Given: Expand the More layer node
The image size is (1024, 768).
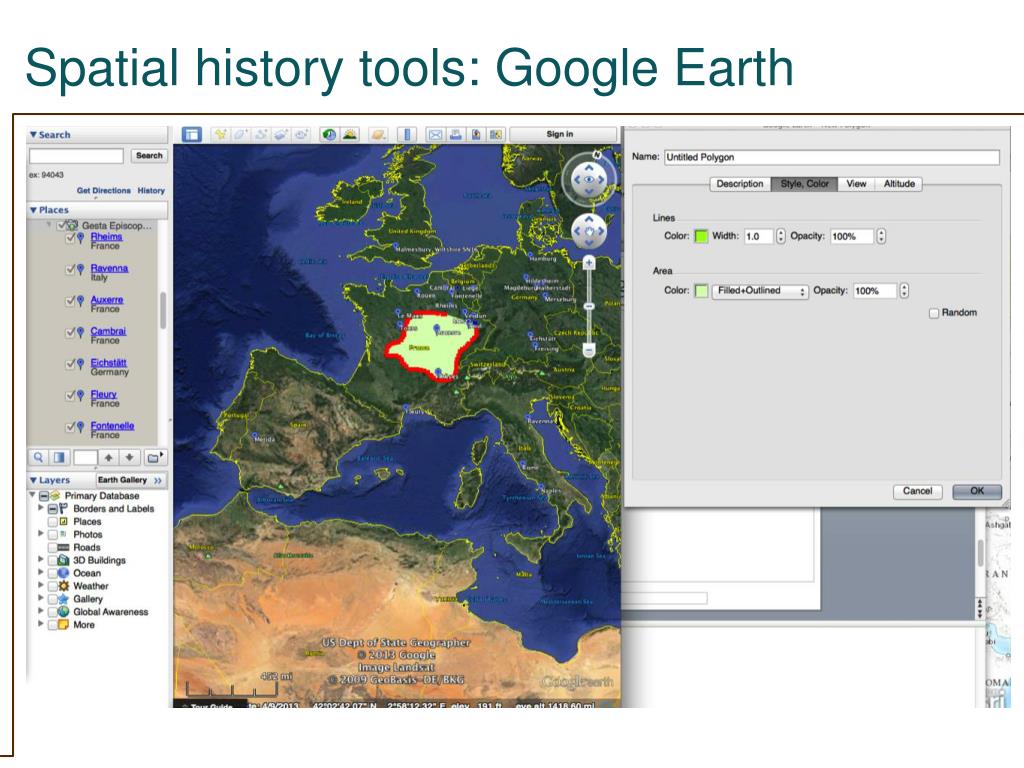Looking at the screenshot, I should (40, 624).
